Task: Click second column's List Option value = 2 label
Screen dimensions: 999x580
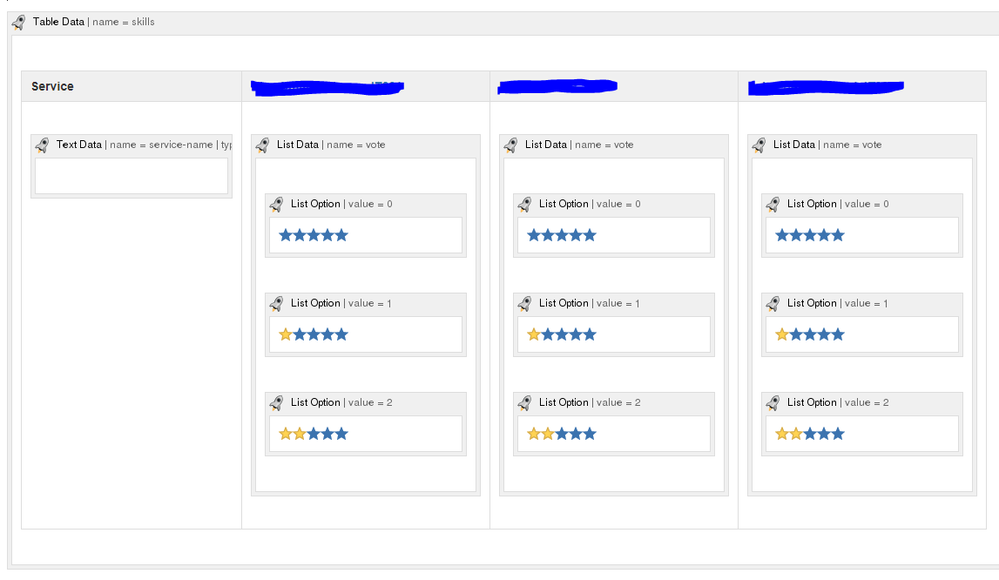Action: pos(590,402)
